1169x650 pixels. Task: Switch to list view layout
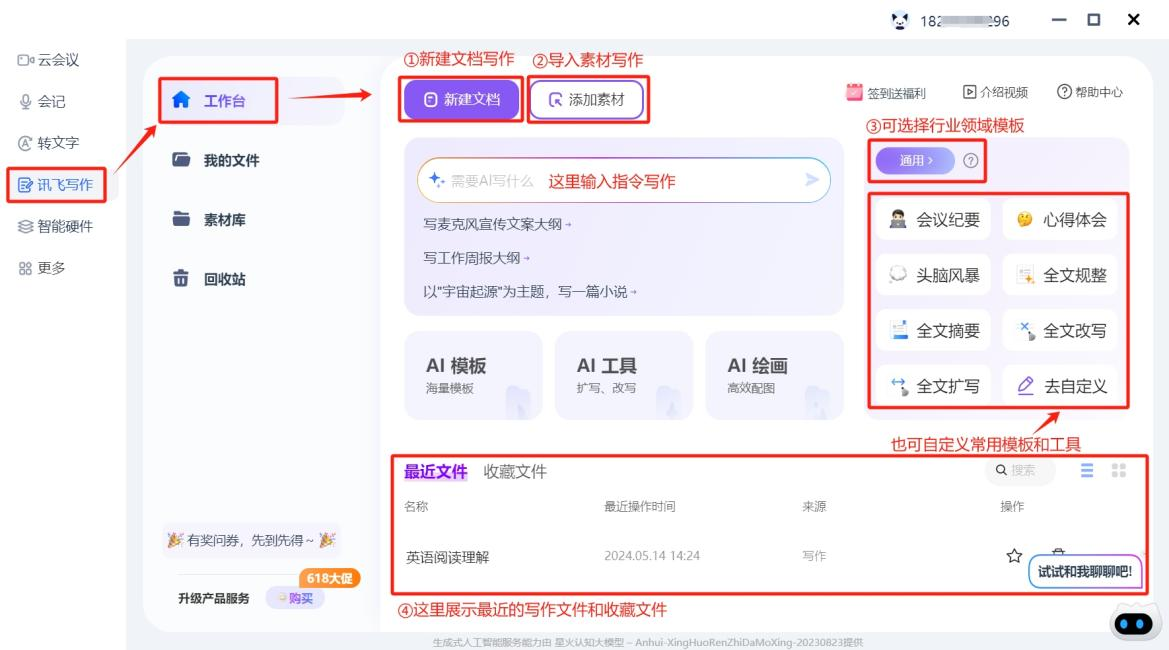point(1087,470)
